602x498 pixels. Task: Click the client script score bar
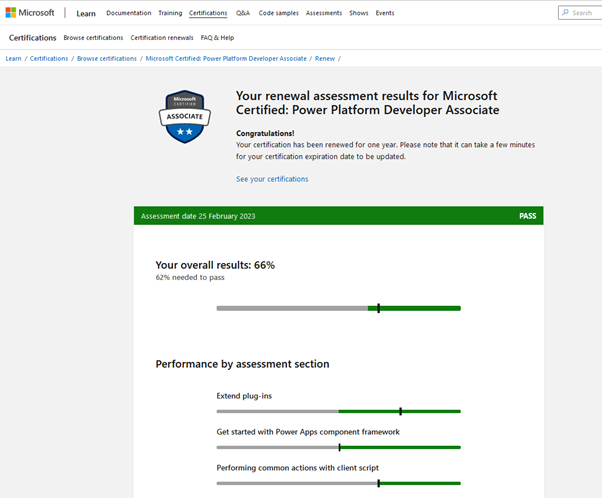point(339,483)
